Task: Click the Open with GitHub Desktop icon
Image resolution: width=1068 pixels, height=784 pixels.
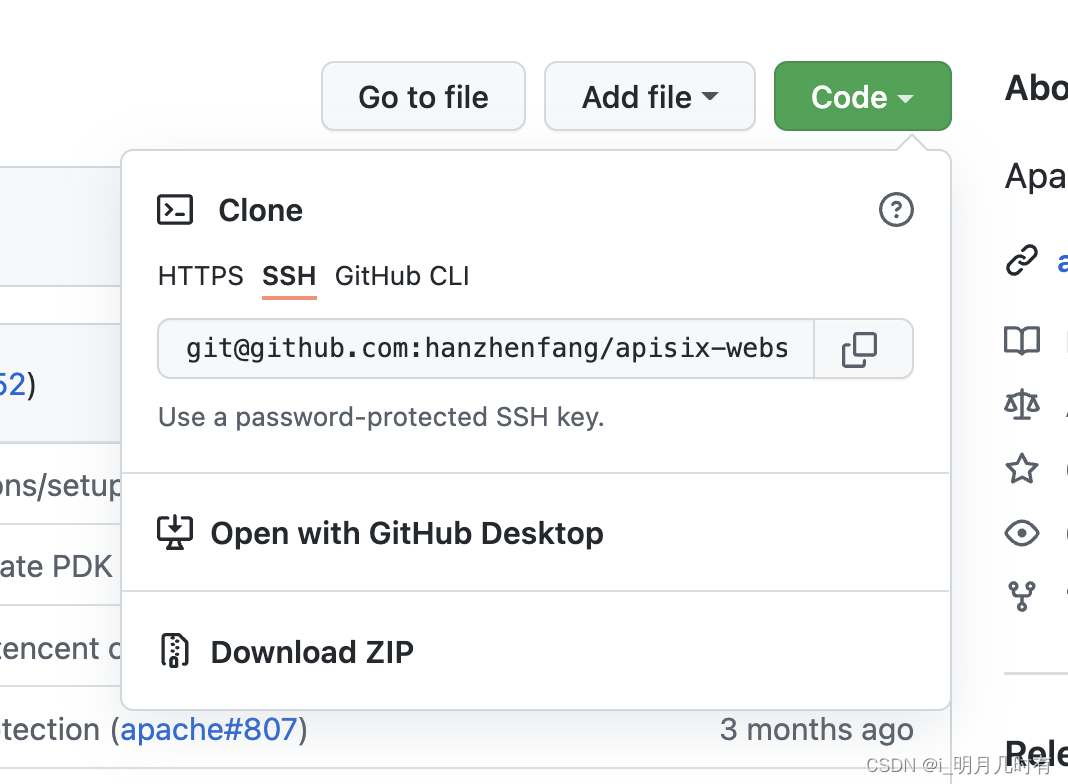Action: 176,533
